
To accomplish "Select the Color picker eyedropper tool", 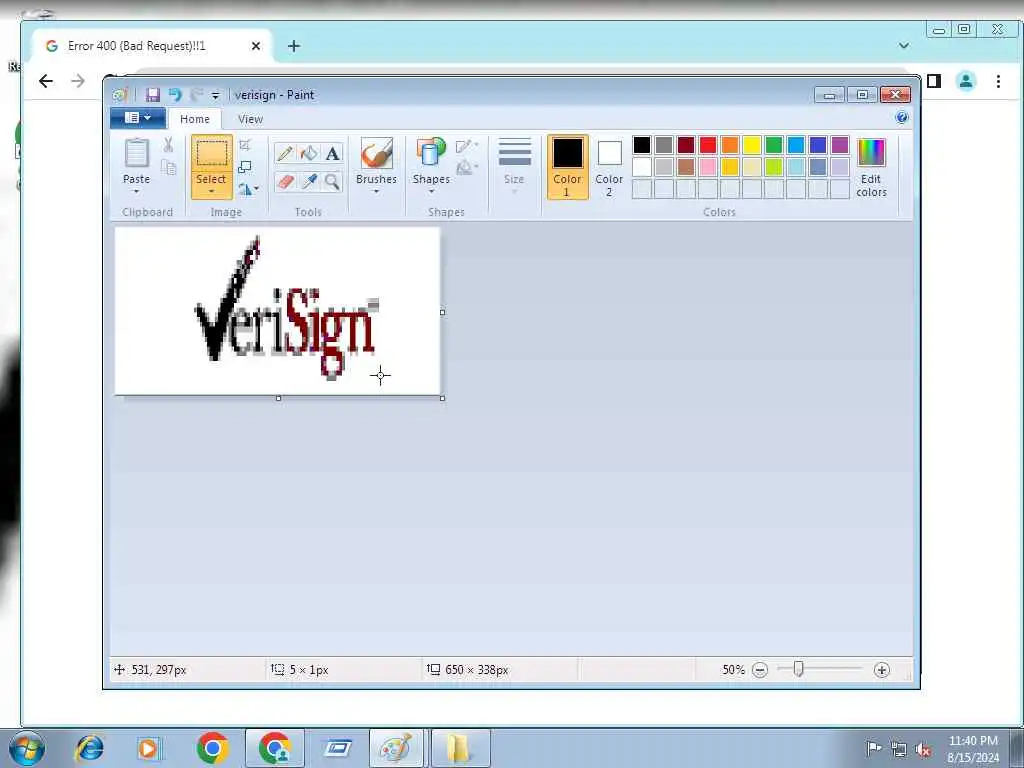I will [309, 181].
